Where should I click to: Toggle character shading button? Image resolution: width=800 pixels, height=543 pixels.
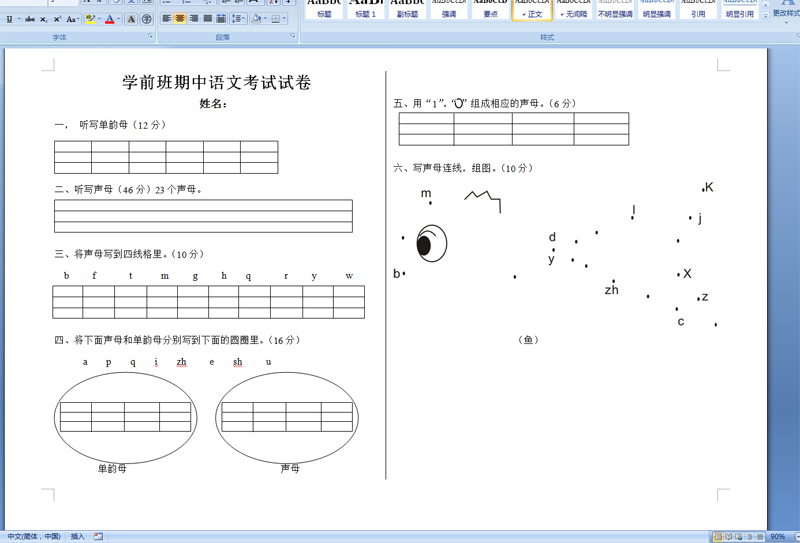pos(131,19)
